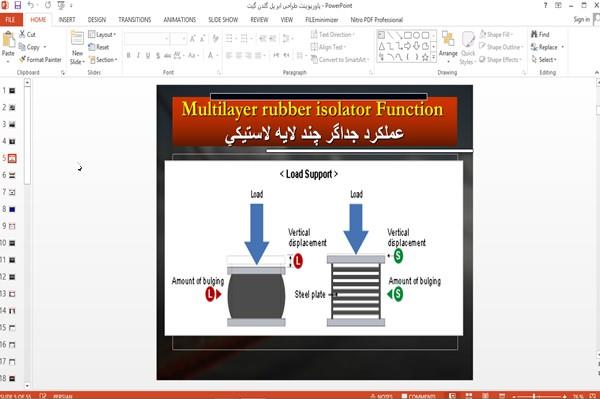Toggle Italic formatting
The image size is (600, 399).
138,56
